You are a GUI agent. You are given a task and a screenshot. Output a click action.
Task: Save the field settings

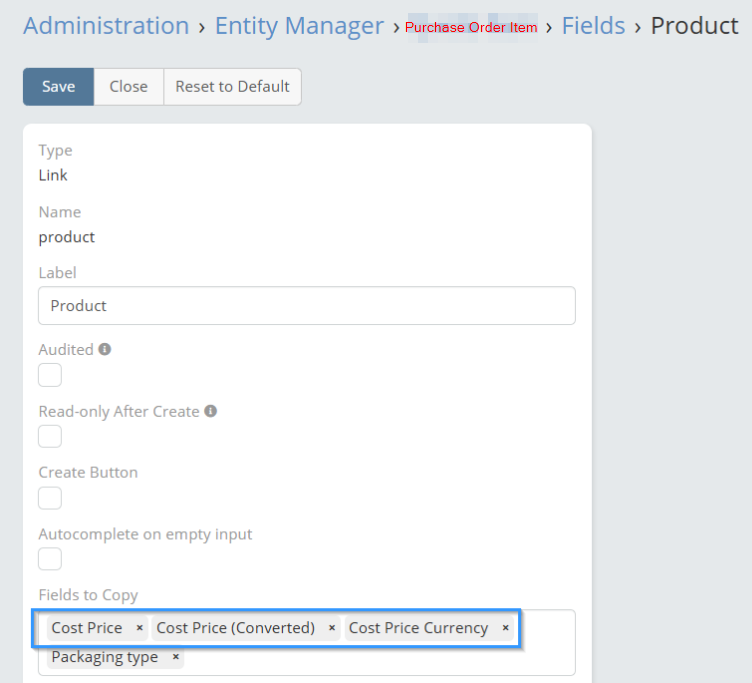[x=58, y=86]
